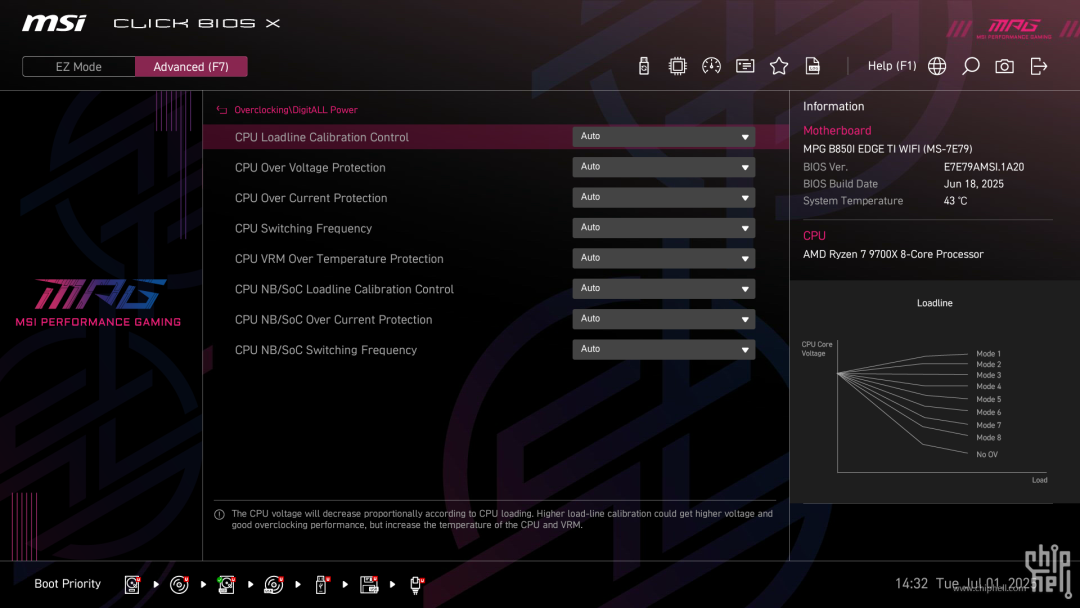1080x608 pixels.
Task: Click the MPG B850I EDGE TI WIFI text
Action: [x=888, y=149]
